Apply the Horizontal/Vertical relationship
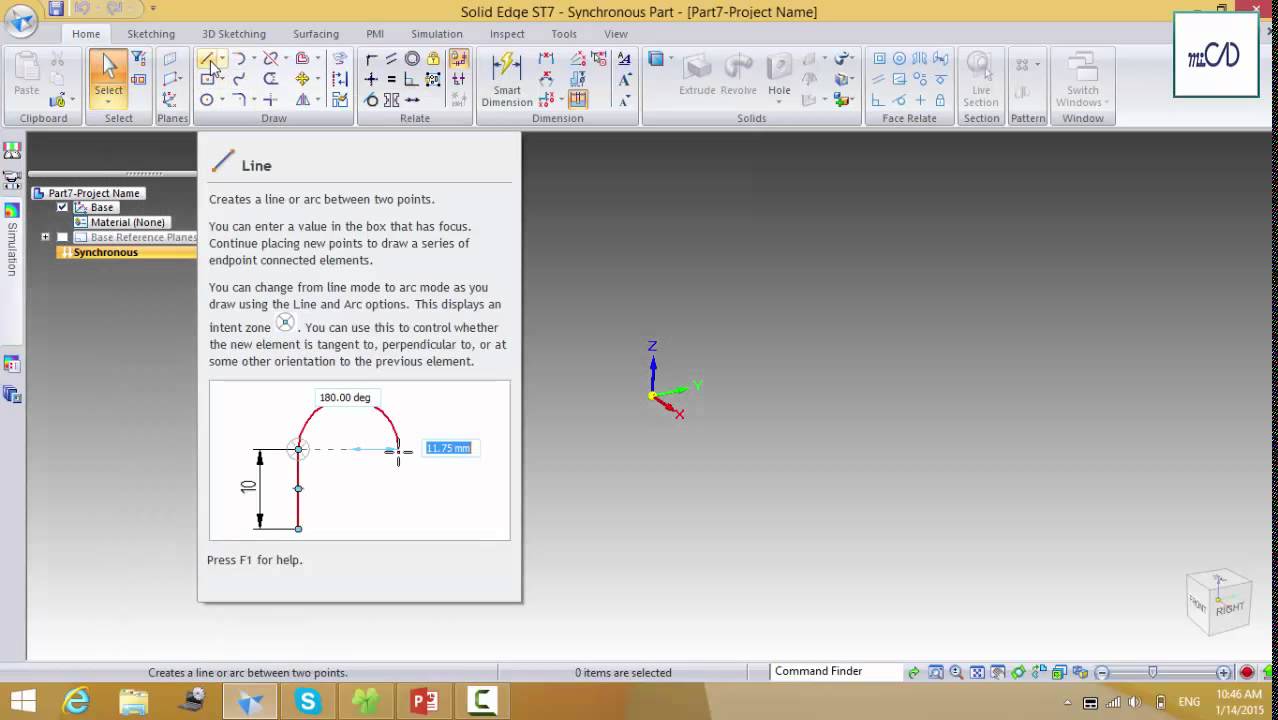Screen dimensions: 1278x720 tap(371, 79)
